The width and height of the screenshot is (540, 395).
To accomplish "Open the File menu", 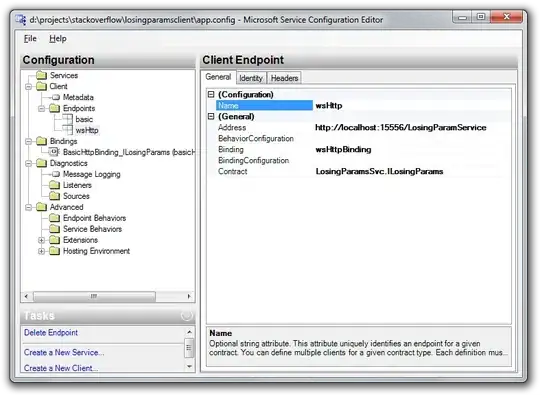I will [x=30, y=39].
